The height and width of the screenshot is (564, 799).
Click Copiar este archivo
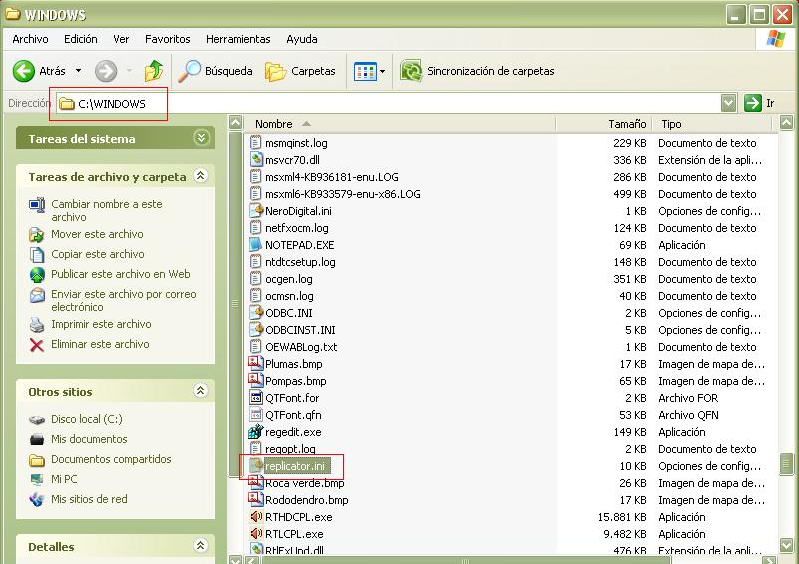pos(98,254)
